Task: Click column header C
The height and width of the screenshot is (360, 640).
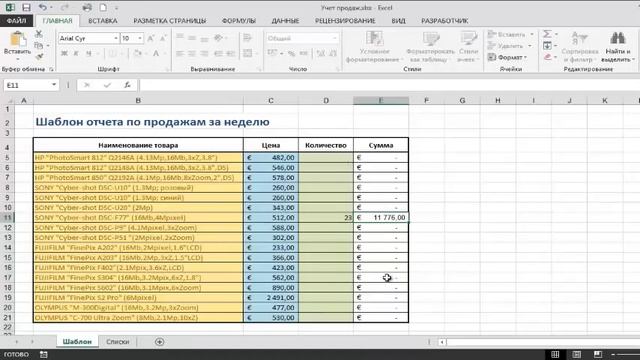Action: click(x=271, y=100)
